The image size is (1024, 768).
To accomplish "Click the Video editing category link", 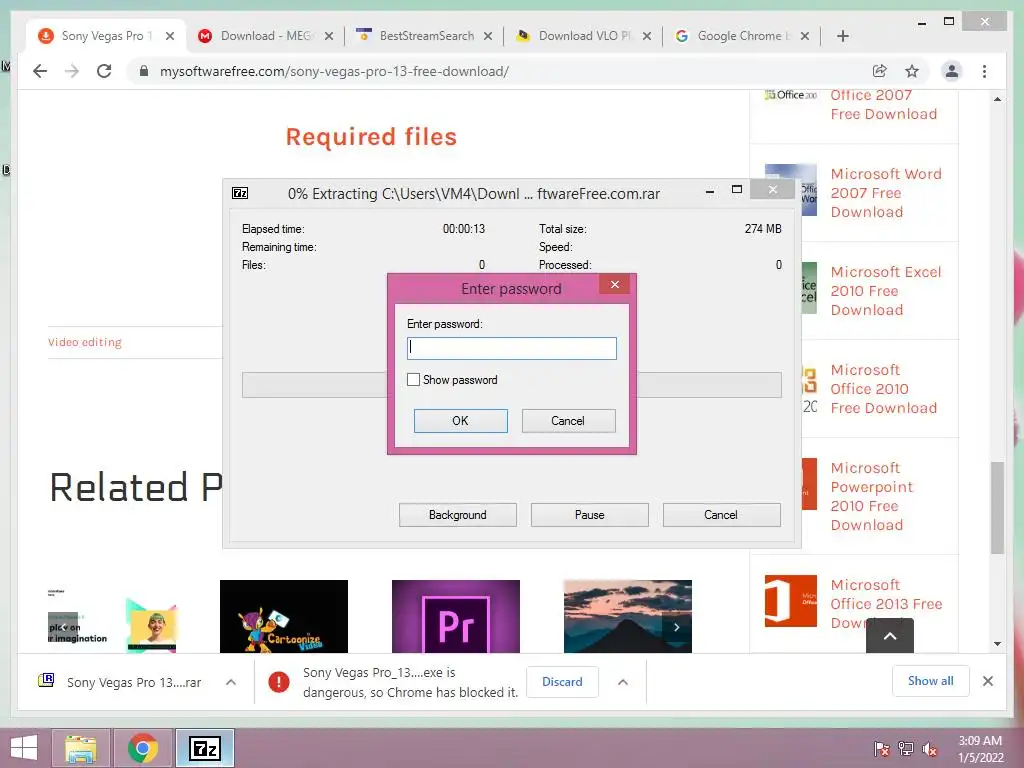I will (85, 342).
